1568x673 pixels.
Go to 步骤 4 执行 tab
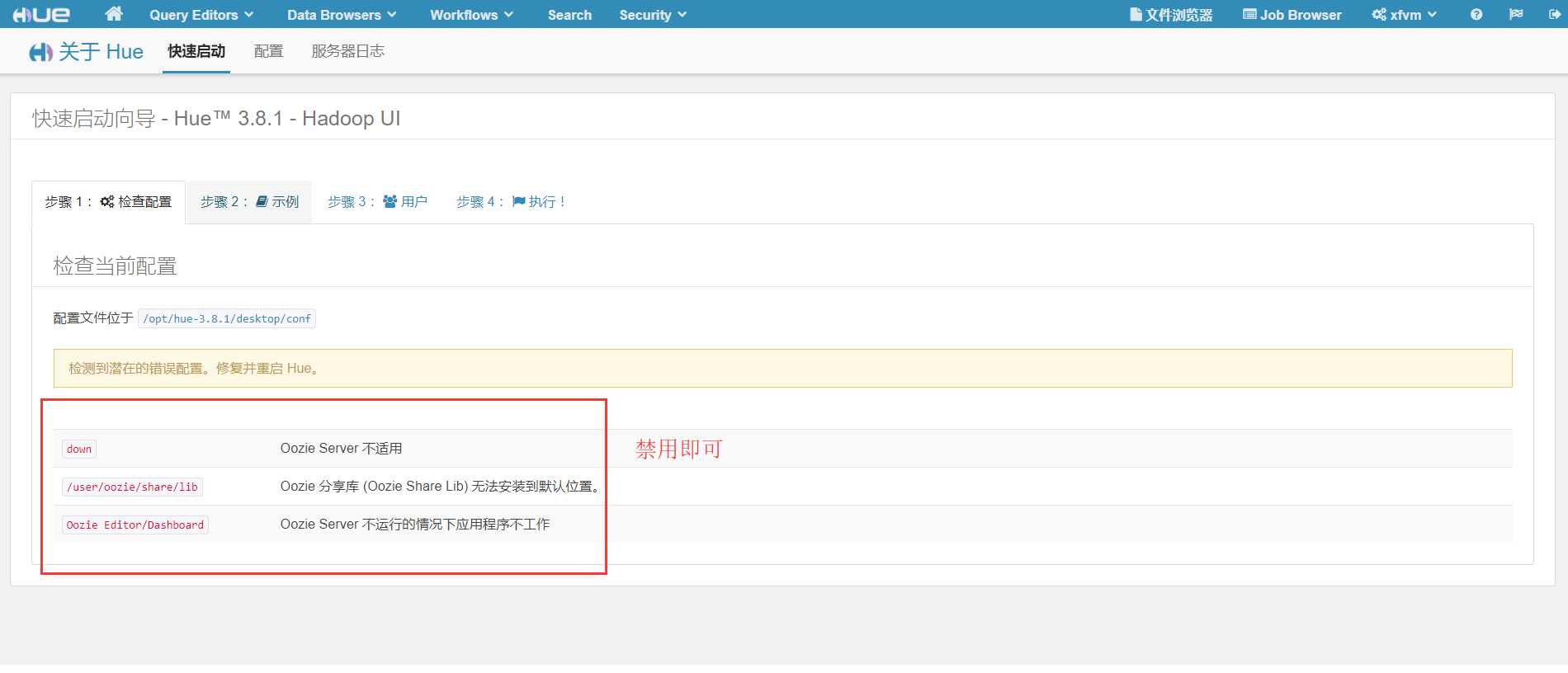[511, 202]
